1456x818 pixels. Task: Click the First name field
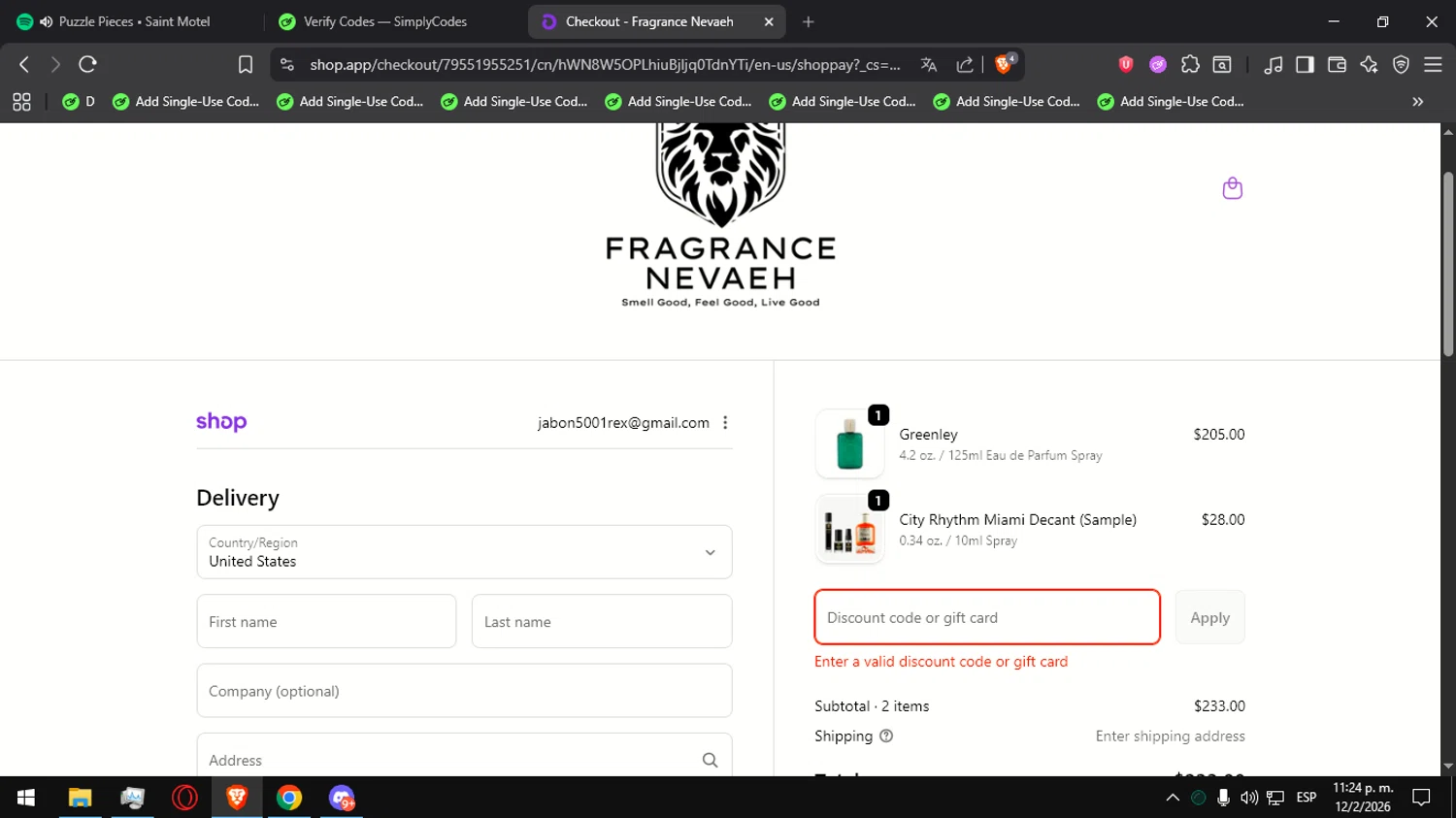[x=326, y=621]
